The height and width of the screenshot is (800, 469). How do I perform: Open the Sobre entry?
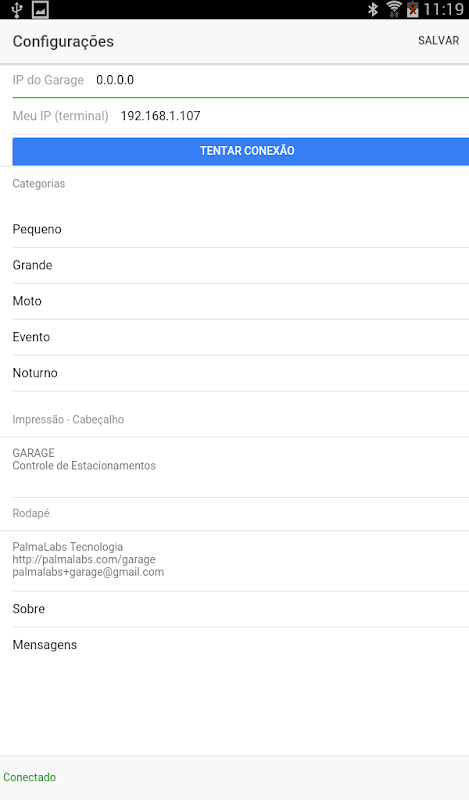point(241,609)
